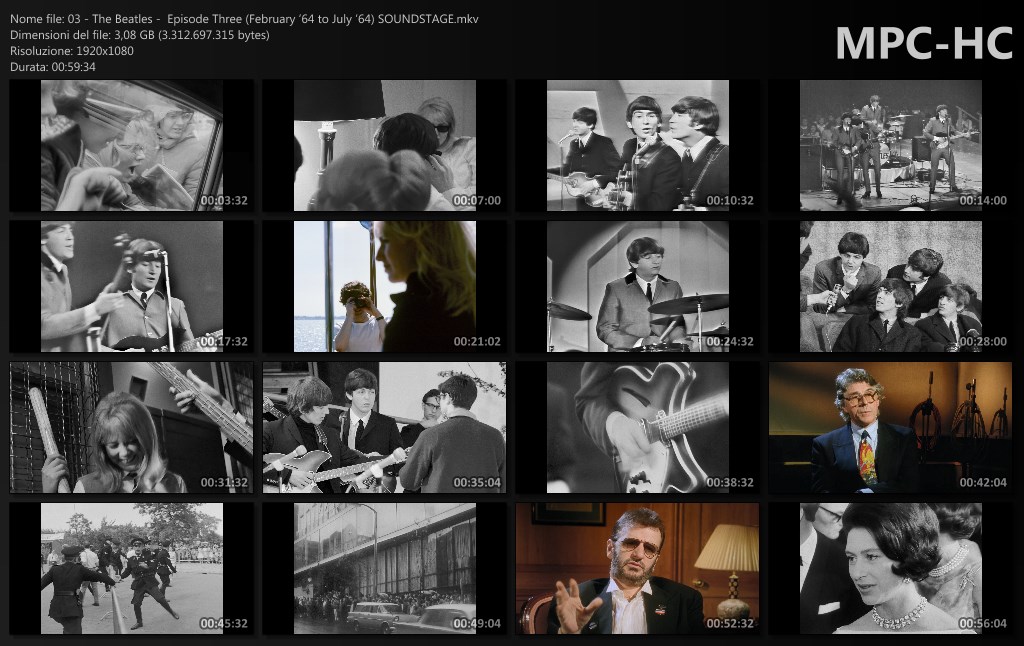Click the interview frame with colorful tie man

click(x=890, y=427)
